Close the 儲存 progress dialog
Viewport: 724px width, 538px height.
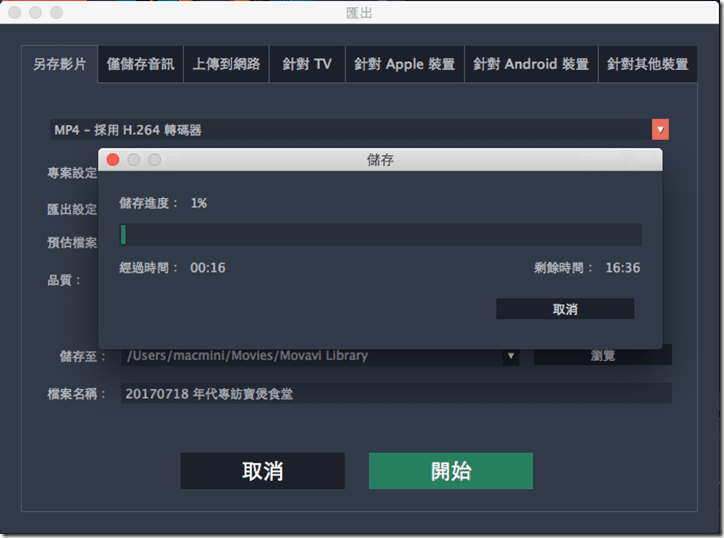(x=113, y=160)
